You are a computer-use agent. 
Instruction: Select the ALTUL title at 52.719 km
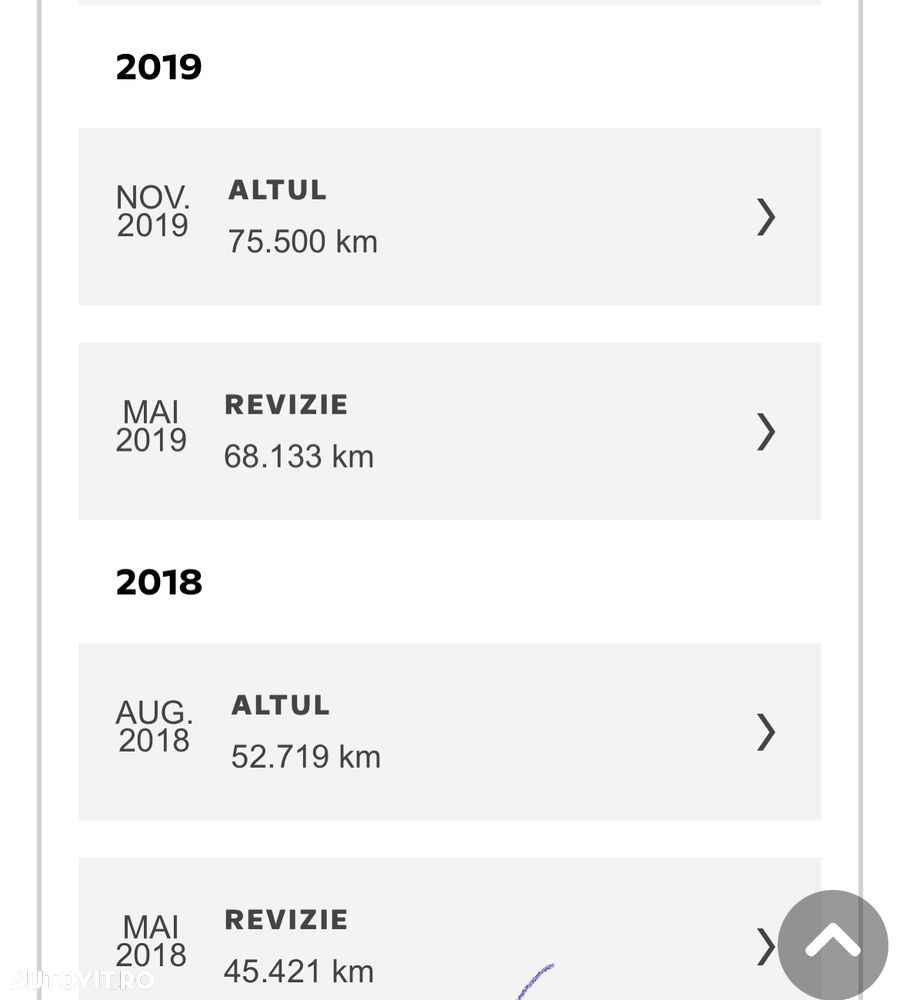(x=280, y=705)
